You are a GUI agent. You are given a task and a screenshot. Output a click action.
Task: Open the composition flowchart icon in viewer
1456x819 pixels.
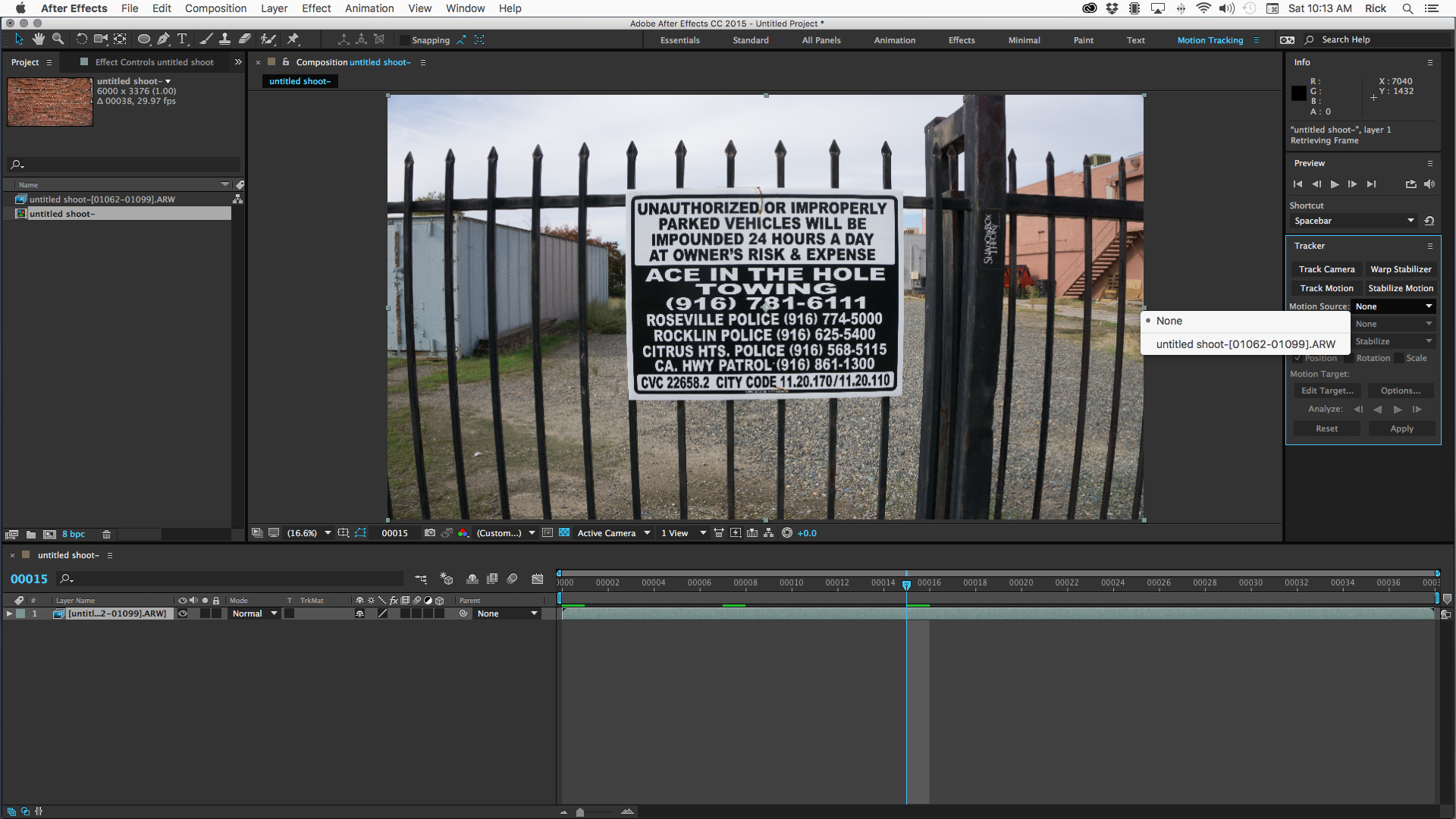click(769, 533)
